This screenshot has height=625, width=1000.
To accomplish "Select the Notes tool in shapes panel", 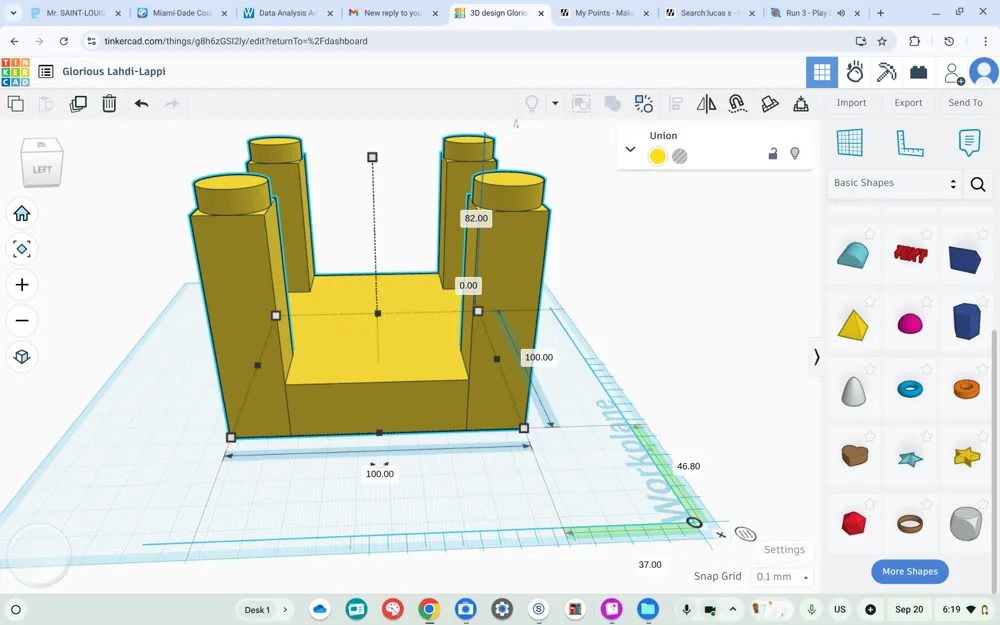I will click(969, 142).
